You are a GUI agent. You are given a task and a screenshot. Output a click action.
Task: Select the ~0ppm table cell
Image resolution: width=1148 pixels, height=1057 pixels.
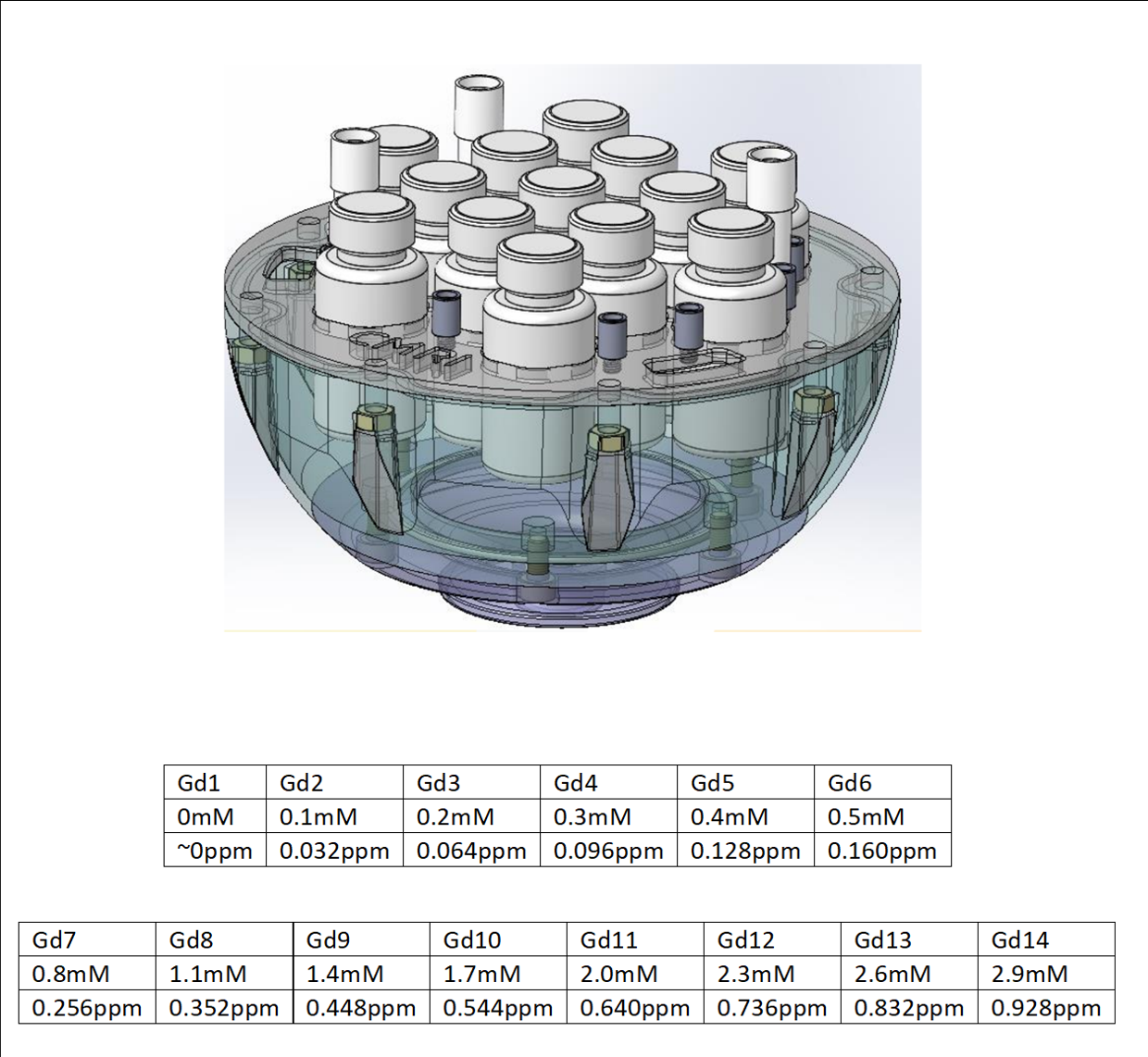(215, 851)
